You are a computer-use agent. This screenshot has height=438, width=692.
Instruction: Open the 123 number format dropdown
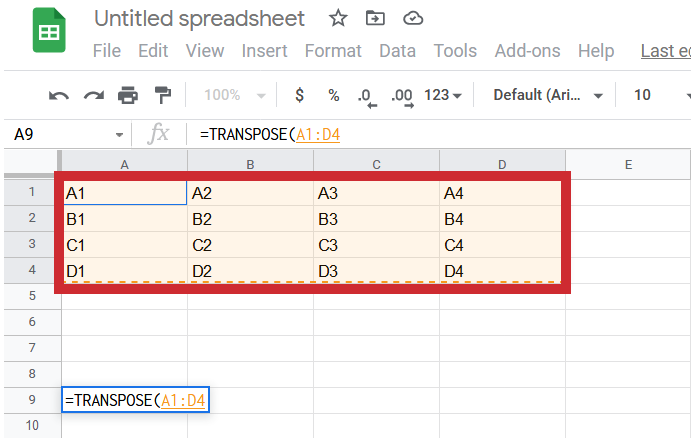pyautogui.click(x=443, y=95)
